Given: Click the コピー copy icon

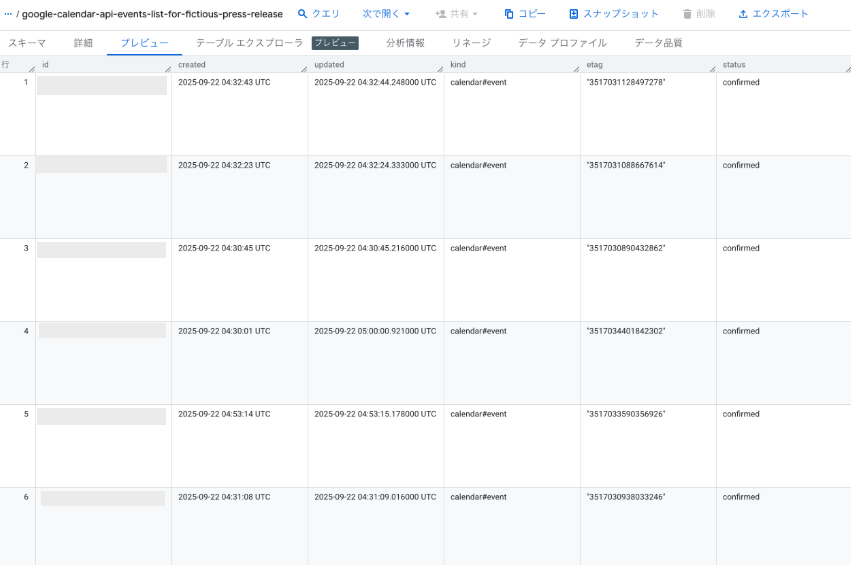Looking at the screenshot, I should pyautogui.click(x=509, y=14).
